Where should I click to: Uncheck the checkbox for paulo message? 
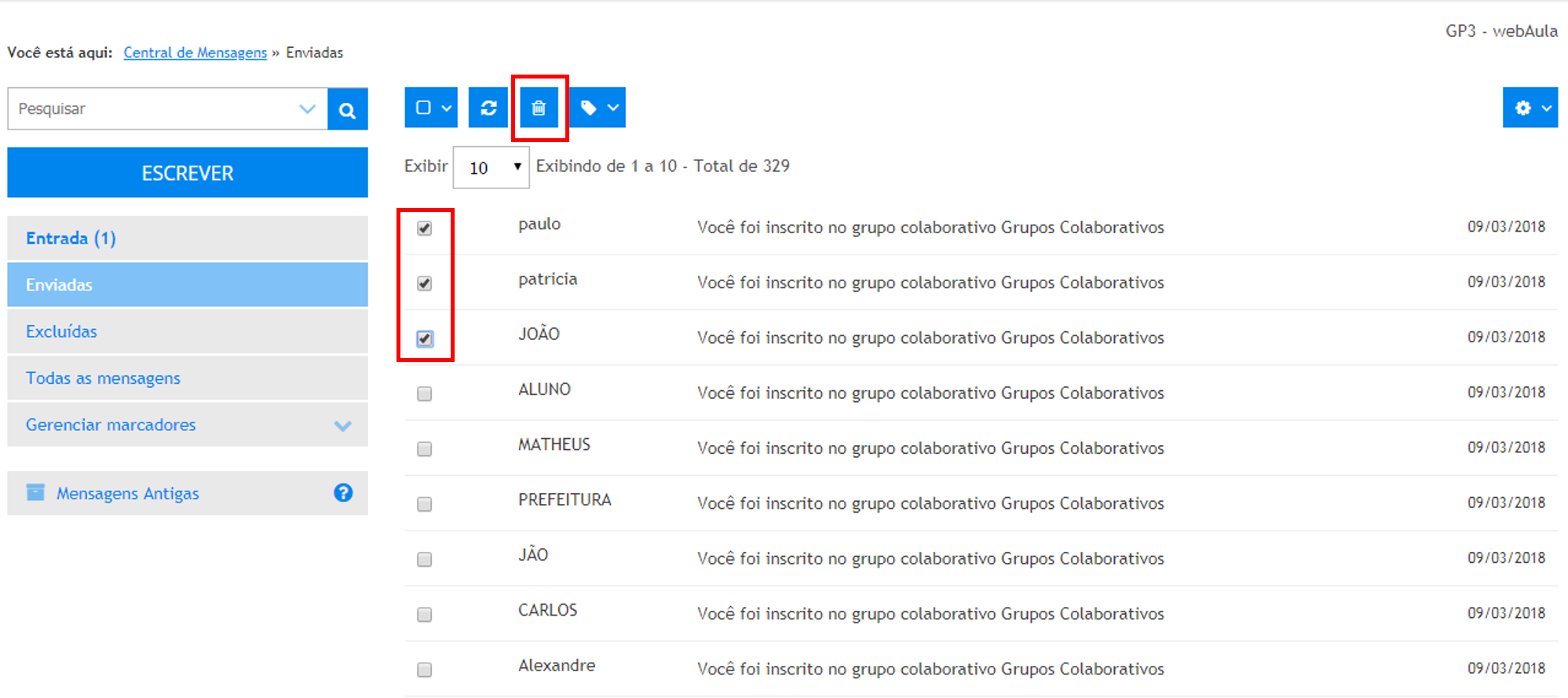[x=425, y=228]
